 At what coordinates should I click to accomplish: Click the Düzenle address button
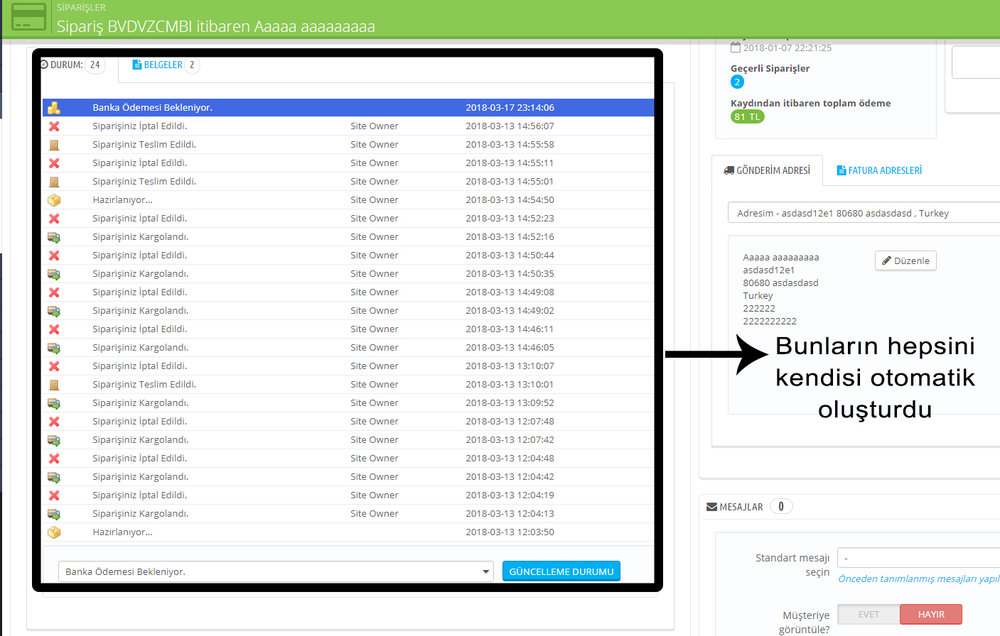pos(906,261)
